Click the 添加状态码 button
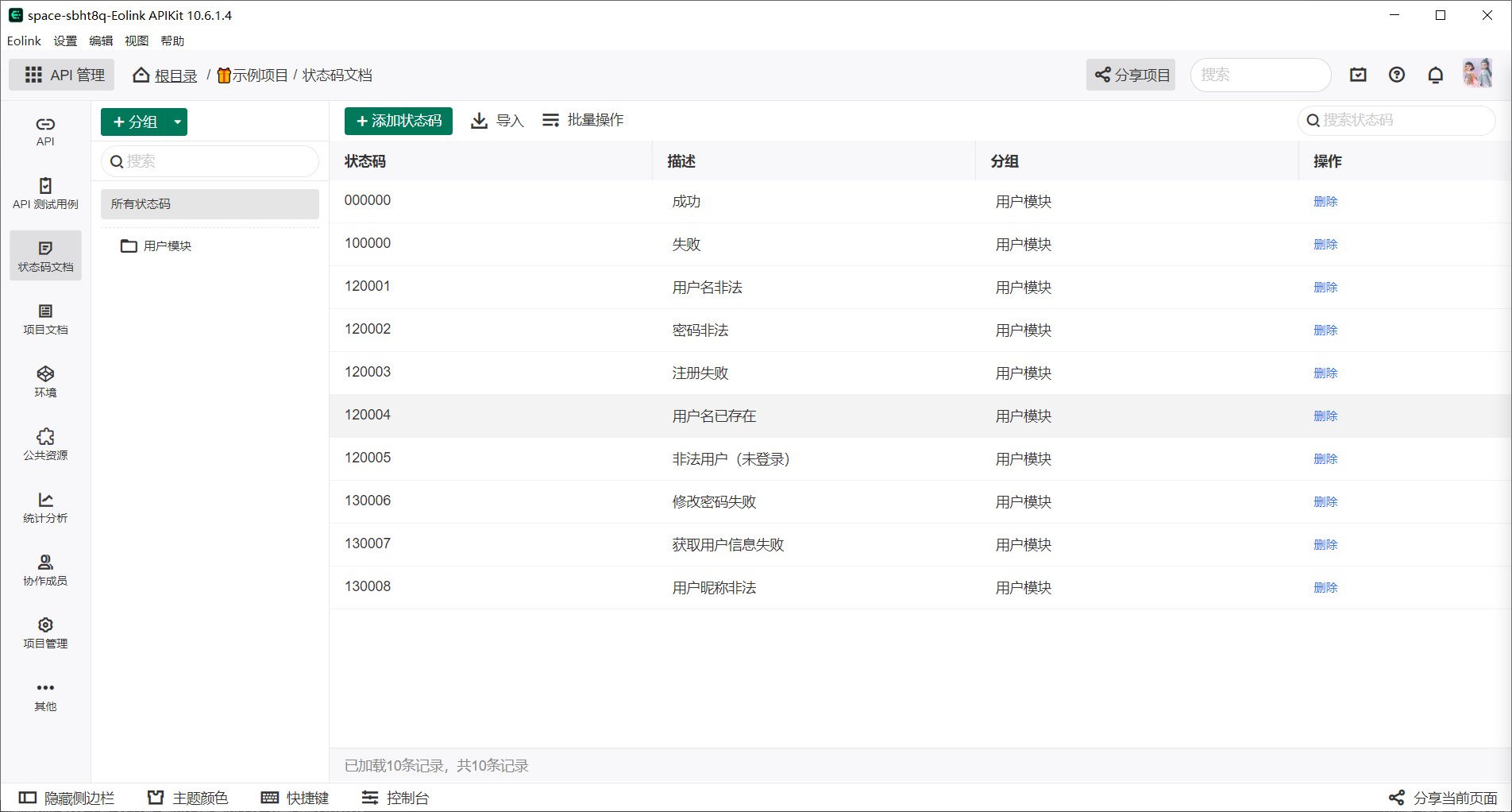The width and height of the screenshot is (1512, 812). click(399, 121)
